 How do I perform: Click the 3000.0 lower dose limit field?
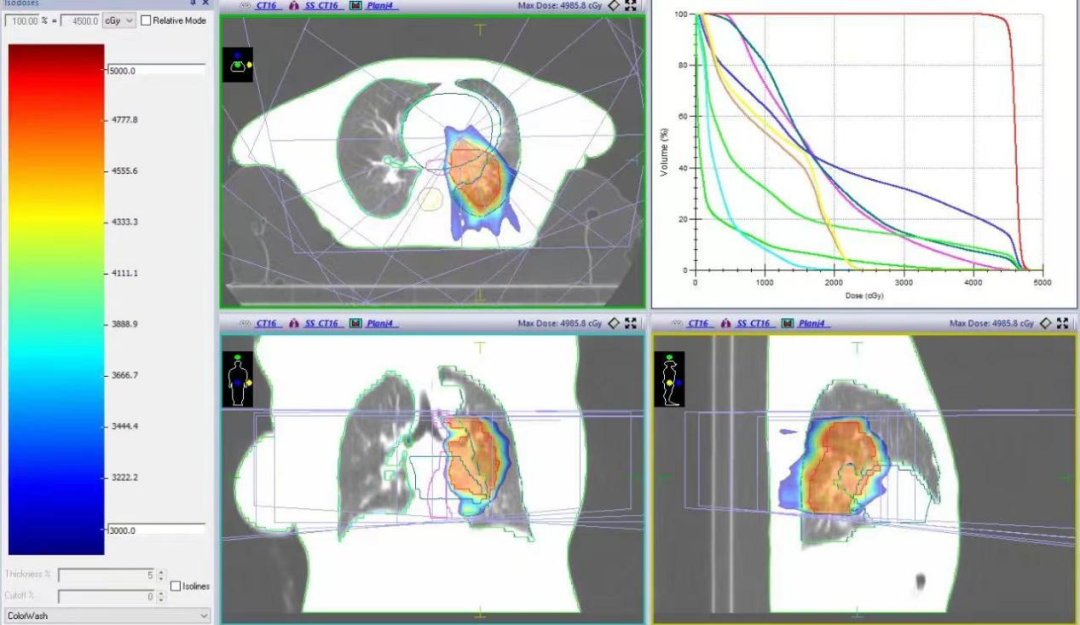point(156,531)
